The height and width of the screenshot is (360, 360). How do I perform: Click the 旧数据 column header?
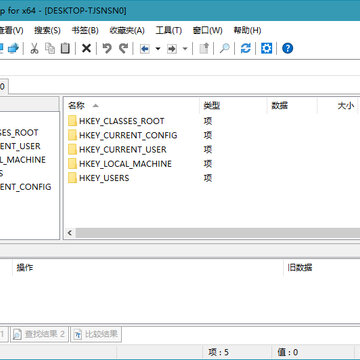pos(322,268)
